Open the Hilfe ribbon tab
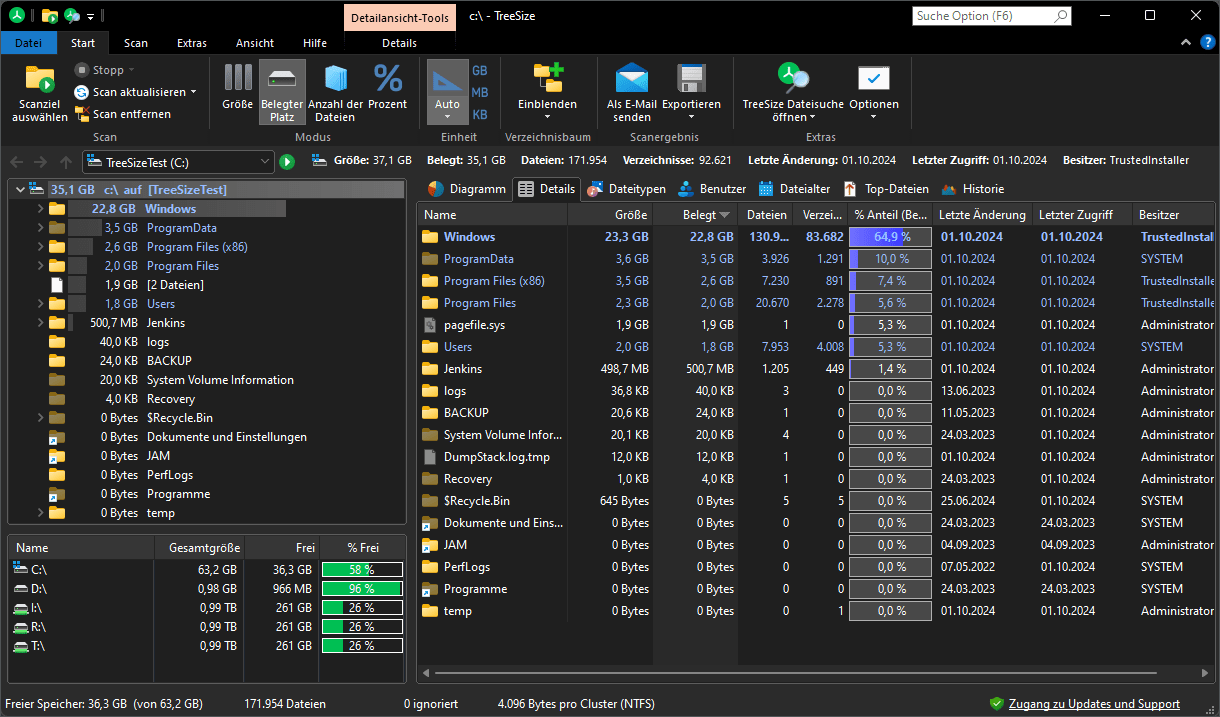 pos(315,43)
